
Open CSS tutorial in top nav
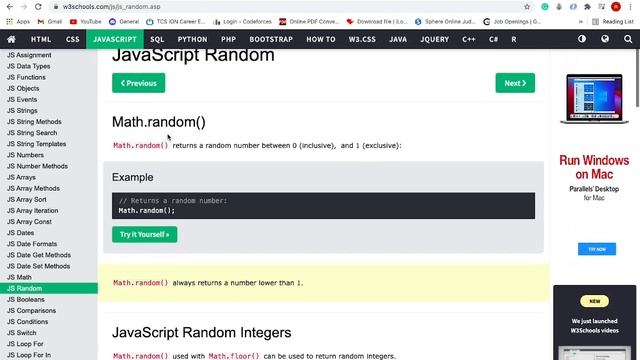73,39
